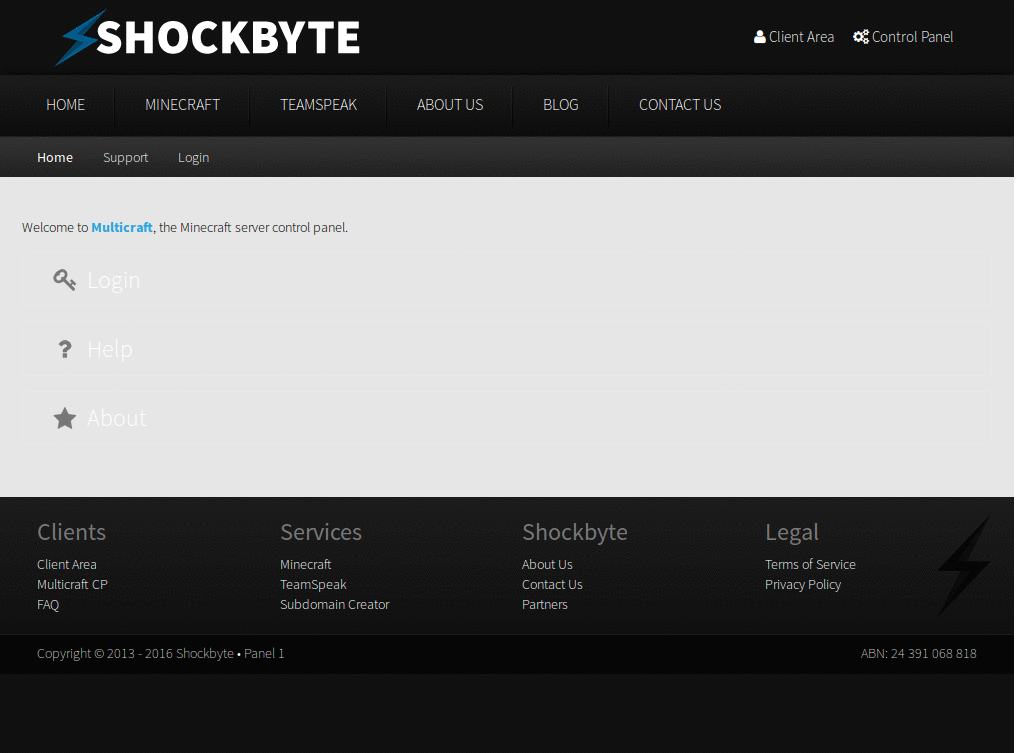Go to HOME in the main navigation
The image size is (1024, 753).
click(x=65, y=104)
